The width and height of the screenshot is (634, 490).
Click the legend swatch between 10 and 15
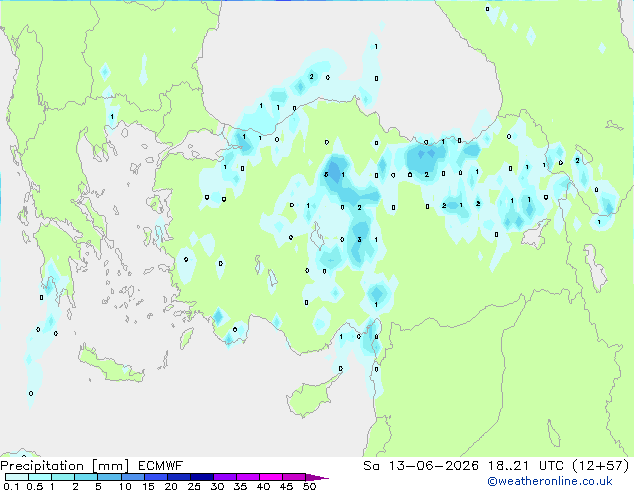coord(132,477)
